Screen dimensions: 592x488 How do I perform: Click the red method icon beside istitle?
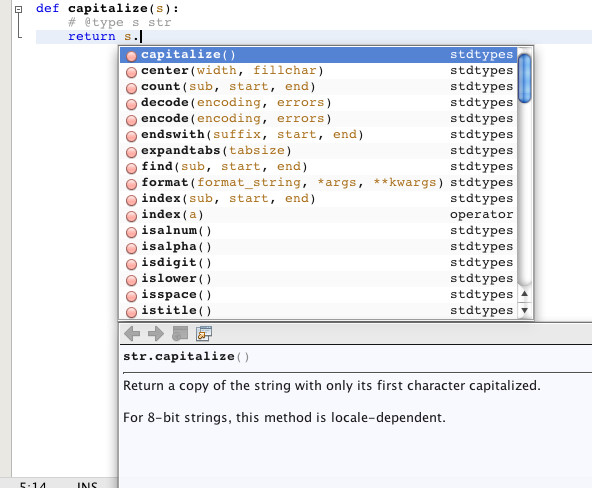[x=131, y=312]
